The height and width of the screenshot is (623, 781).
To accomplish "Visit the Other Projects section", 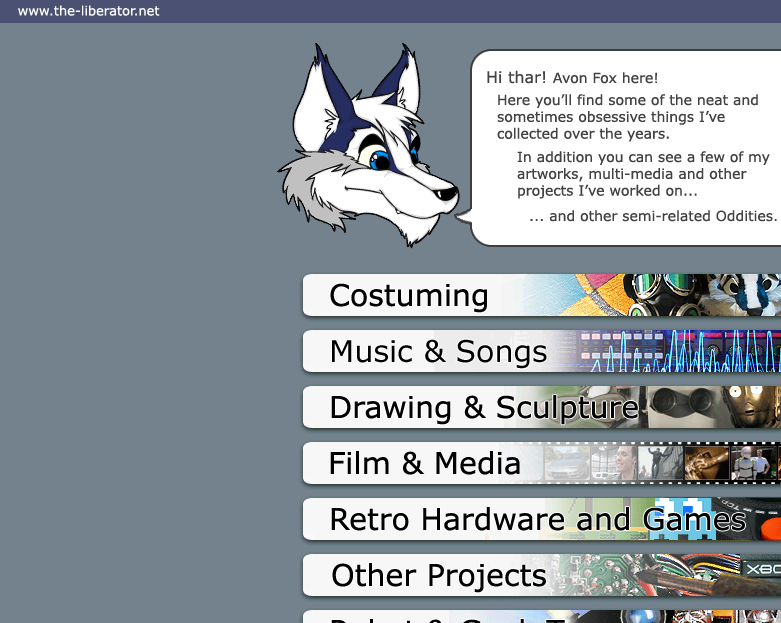I will pos(438,576).
